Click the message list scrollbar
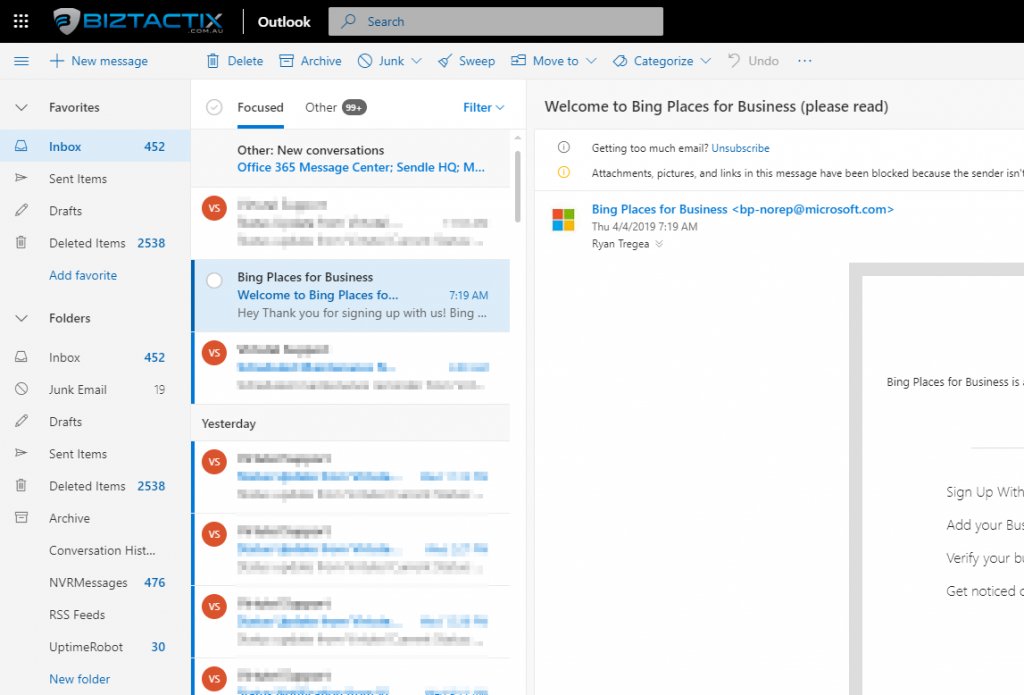Viewport: 1024px width, 695px height. point(517,186)
